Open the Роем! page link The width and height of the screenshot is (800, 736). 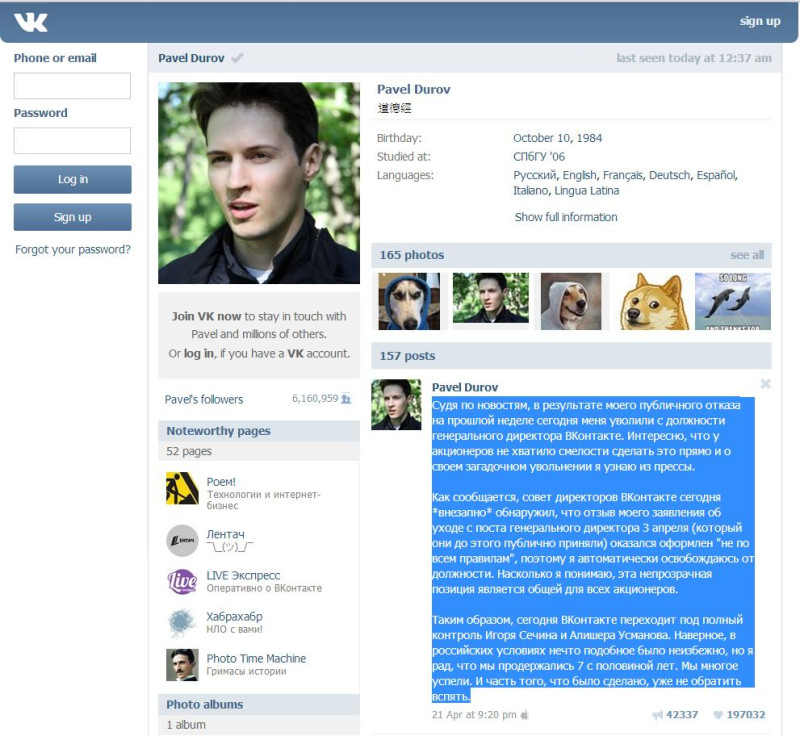221,481
